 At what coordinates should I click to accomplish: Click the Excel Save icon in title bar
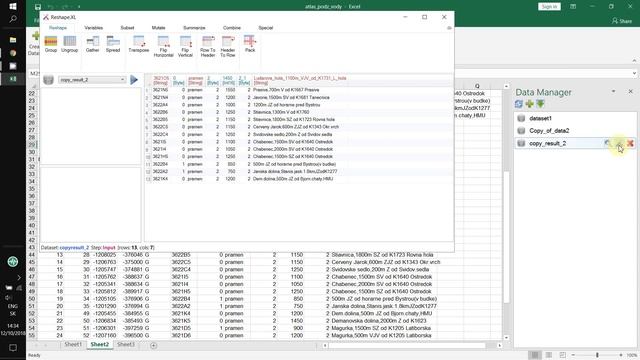click(x=38, y=7)
